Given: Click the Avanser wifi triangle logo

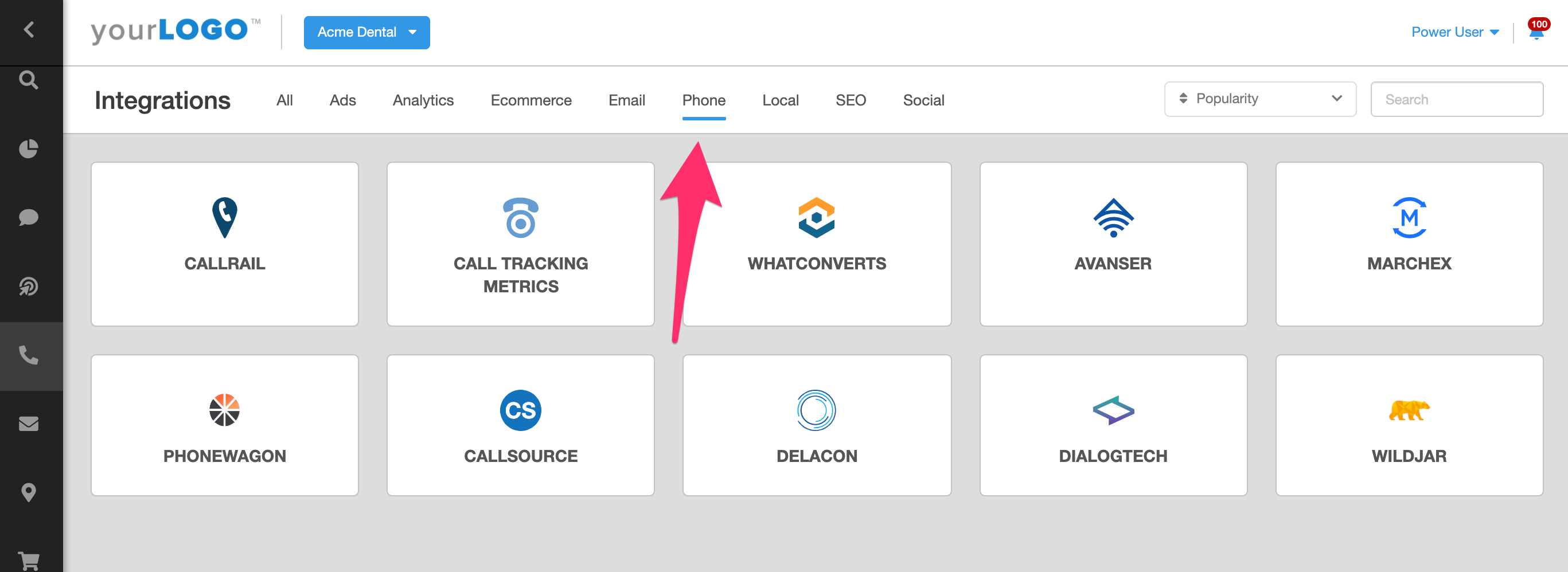Looking at the screenshot, I should coord(1113,218).
